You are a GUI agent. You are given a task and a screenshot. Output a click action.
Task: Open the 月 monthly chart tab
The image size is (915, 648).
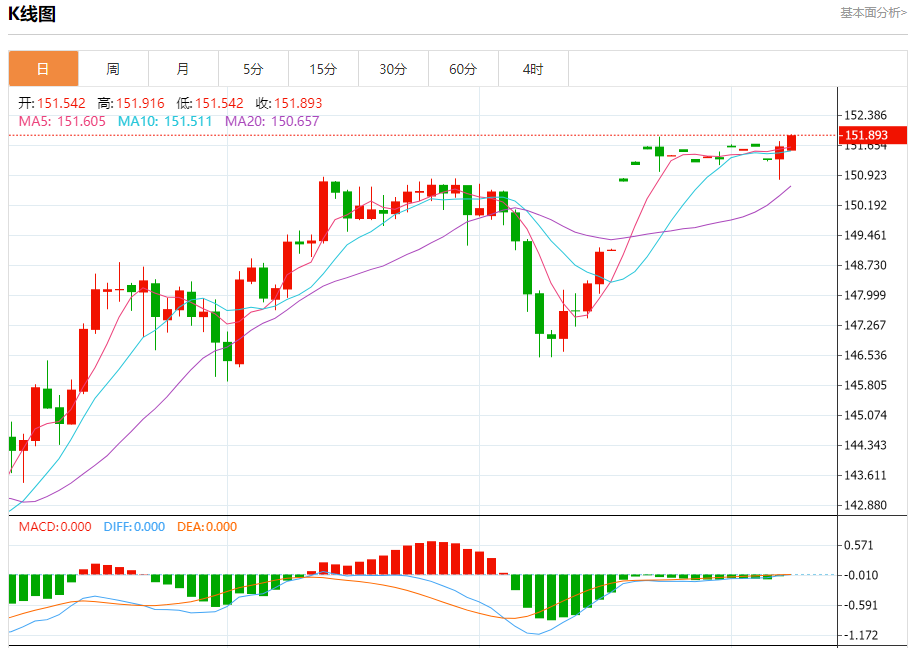coord(183,69)
